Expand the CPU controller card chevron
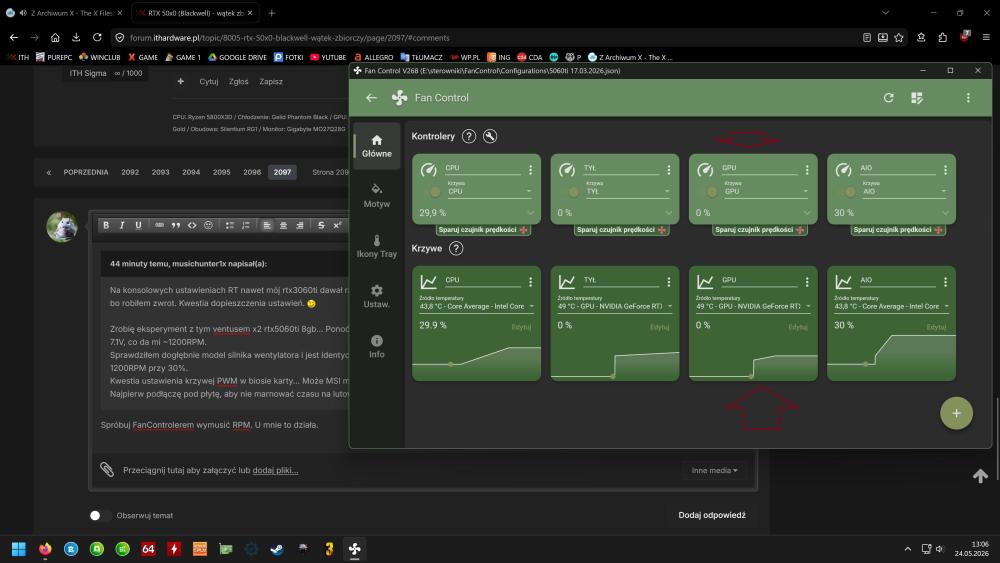This screenshot has width=1000, height=563. point(531,213)
